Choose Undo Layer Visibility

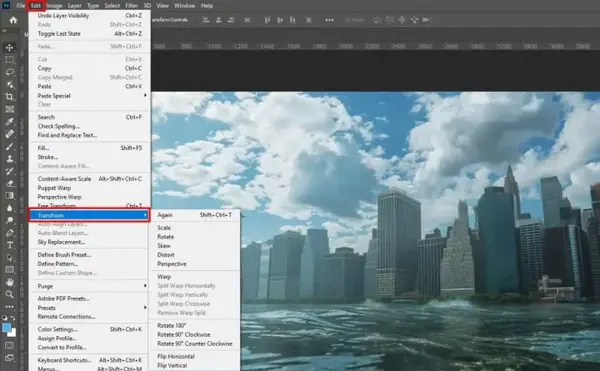point(90,16)
